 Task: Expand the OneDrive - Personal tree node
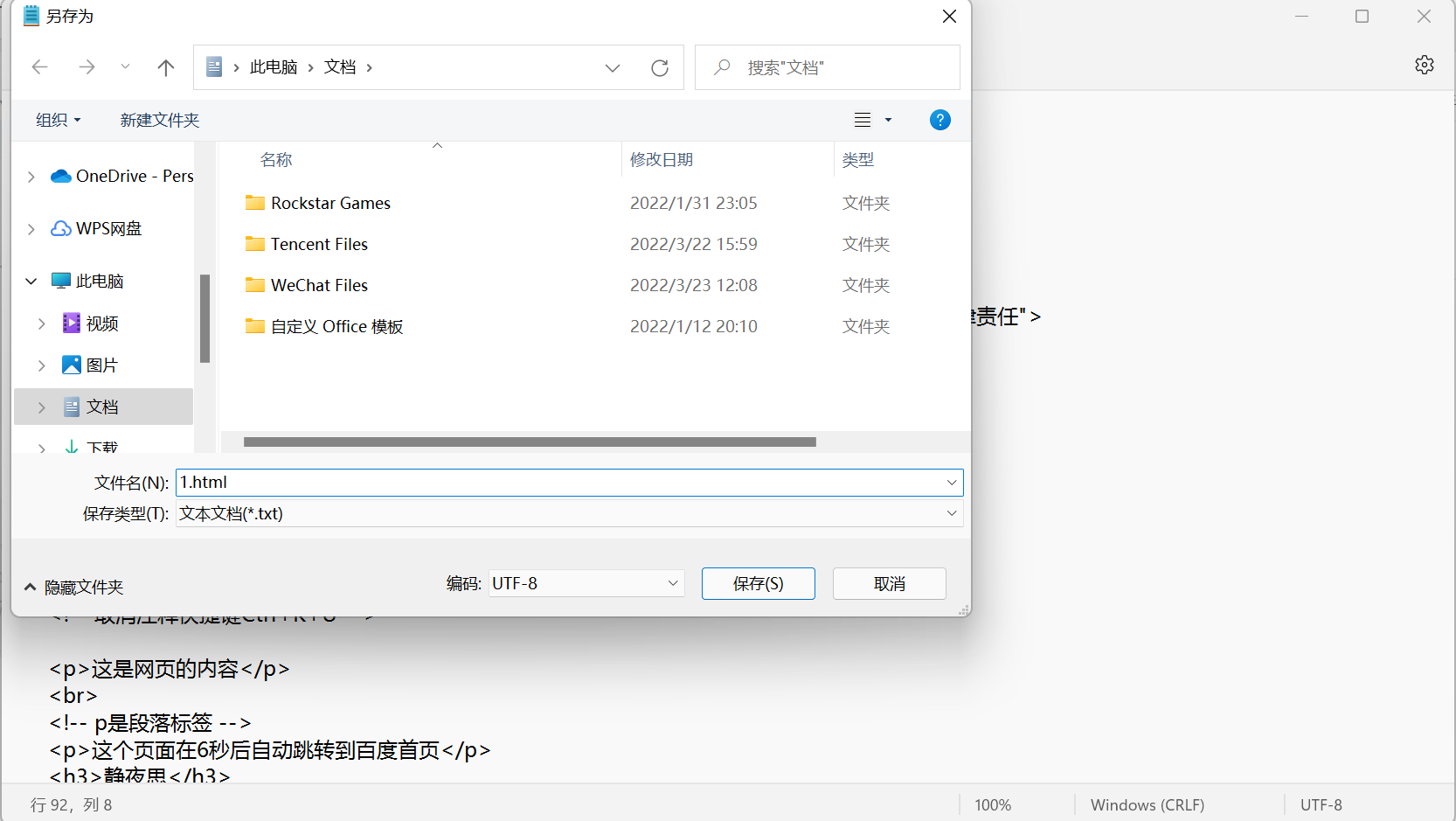coord(31,177)
